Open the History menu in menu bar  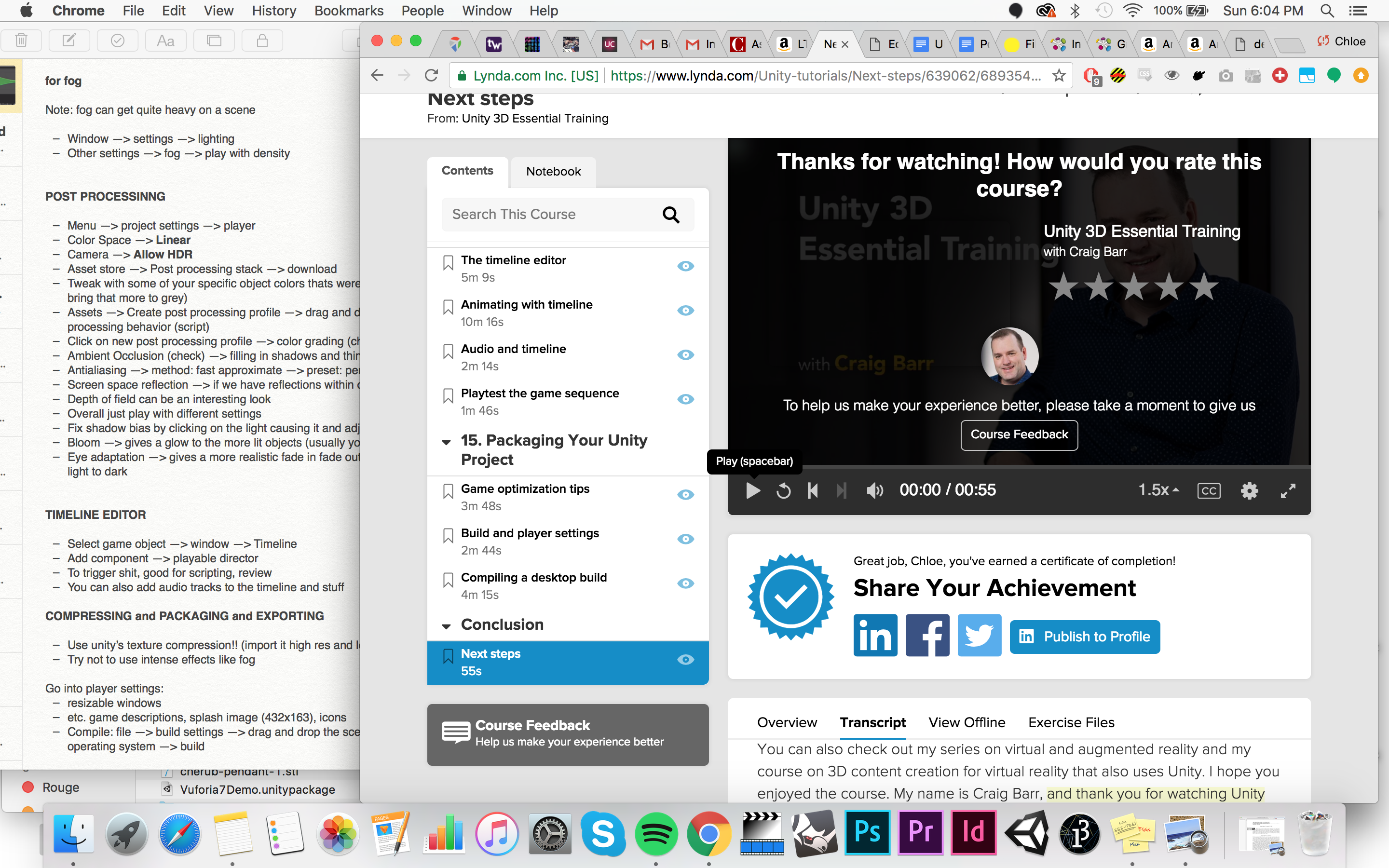tap(274, 10)
